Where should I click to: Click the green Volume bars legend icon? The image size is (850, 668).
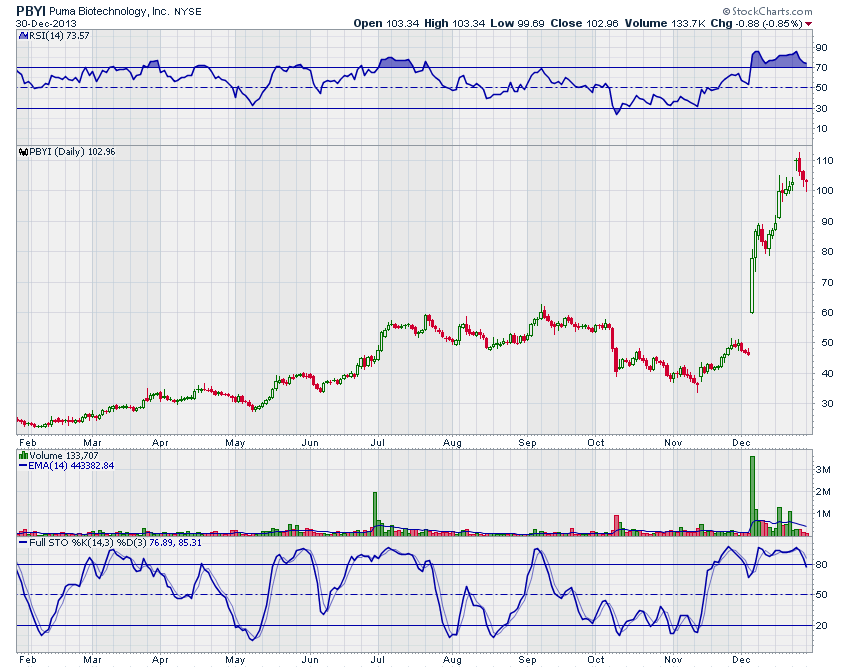pyautogui.click(x=21, y=454)
